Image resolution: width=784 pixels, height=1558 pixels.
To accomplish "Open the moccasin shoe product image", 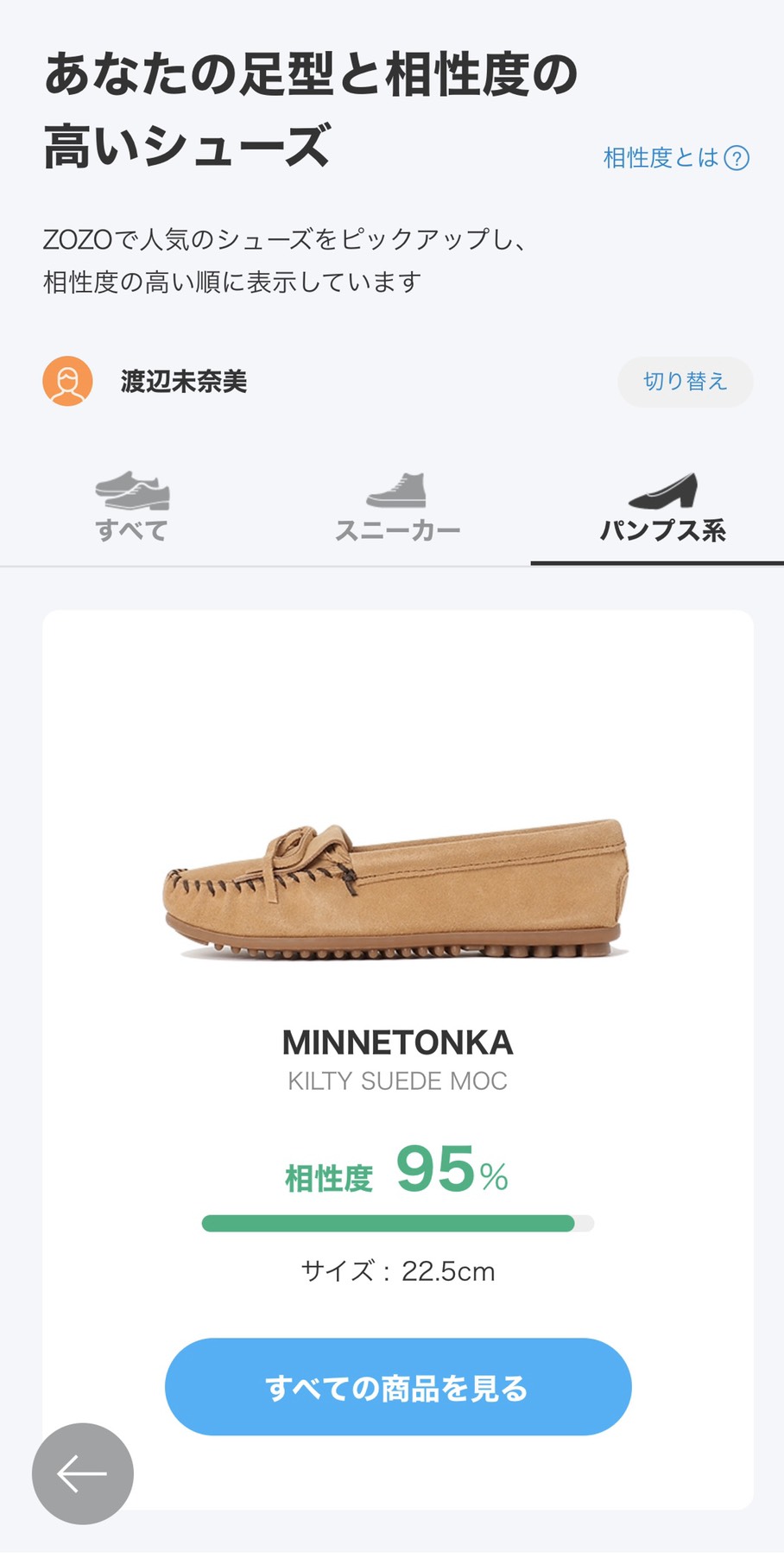I will [x=397, y=890].
